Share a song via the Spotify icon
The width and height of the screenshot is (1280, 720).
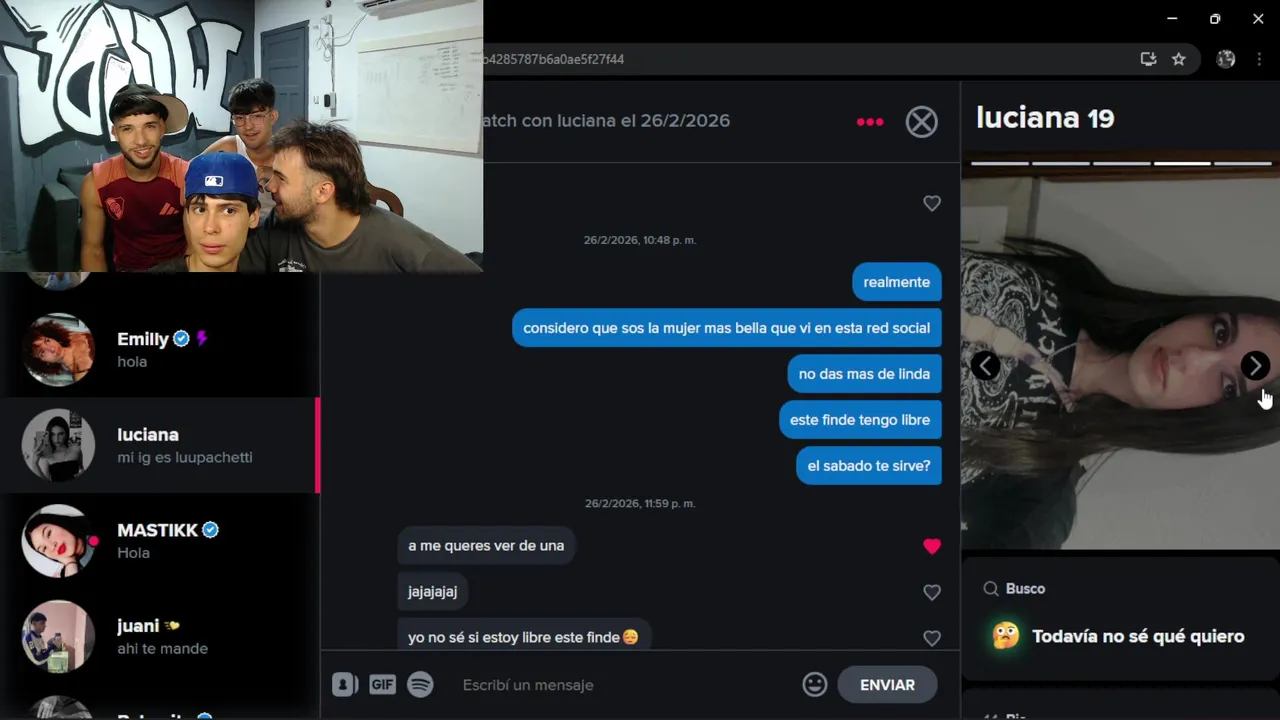pos(420,685)
